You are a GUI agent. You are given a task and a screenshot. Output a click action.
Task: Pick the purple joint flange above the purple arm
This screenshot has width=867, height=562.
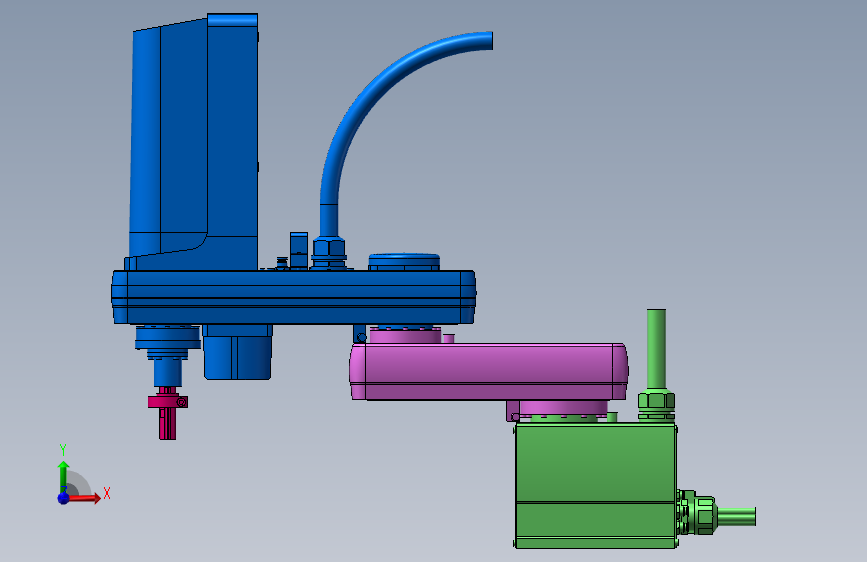pyautogui.click(x=405, y=335)
